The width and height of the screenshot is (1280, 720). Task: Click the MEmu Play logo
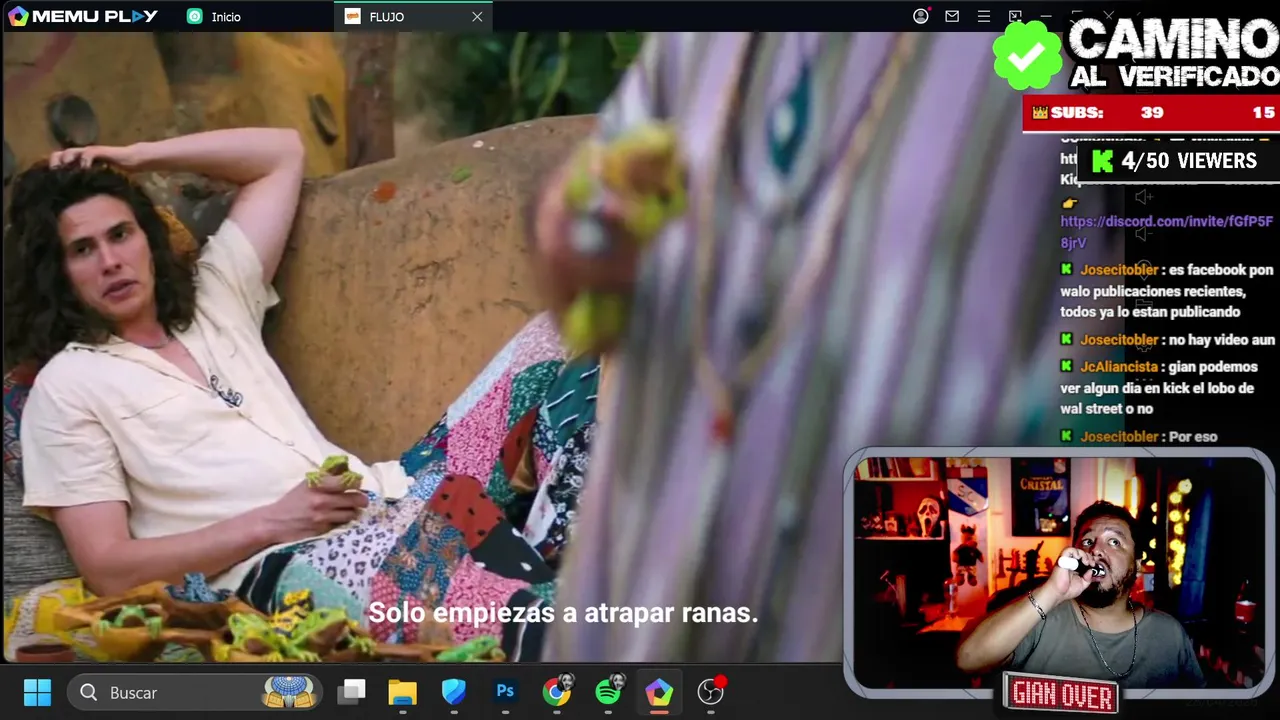click(83, 16)
